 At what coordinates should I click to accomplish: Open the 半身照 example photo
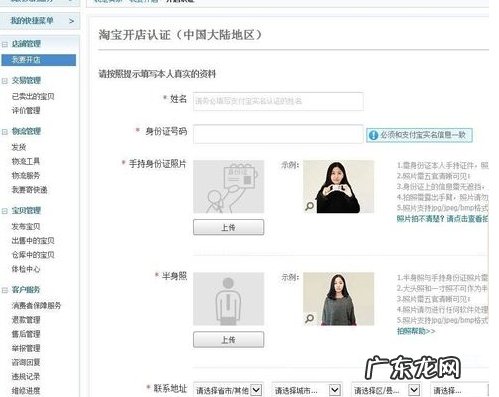coord(339,299)
